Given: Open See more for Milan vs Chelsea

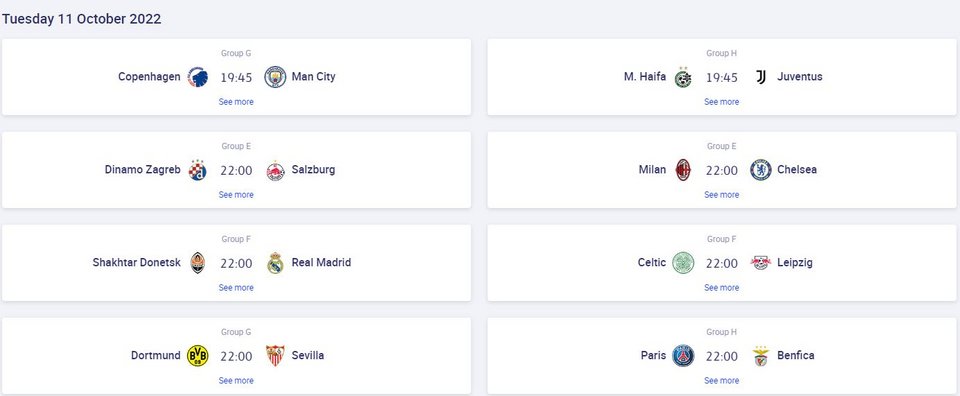Looking at the screenshot, I should [721, 195].
